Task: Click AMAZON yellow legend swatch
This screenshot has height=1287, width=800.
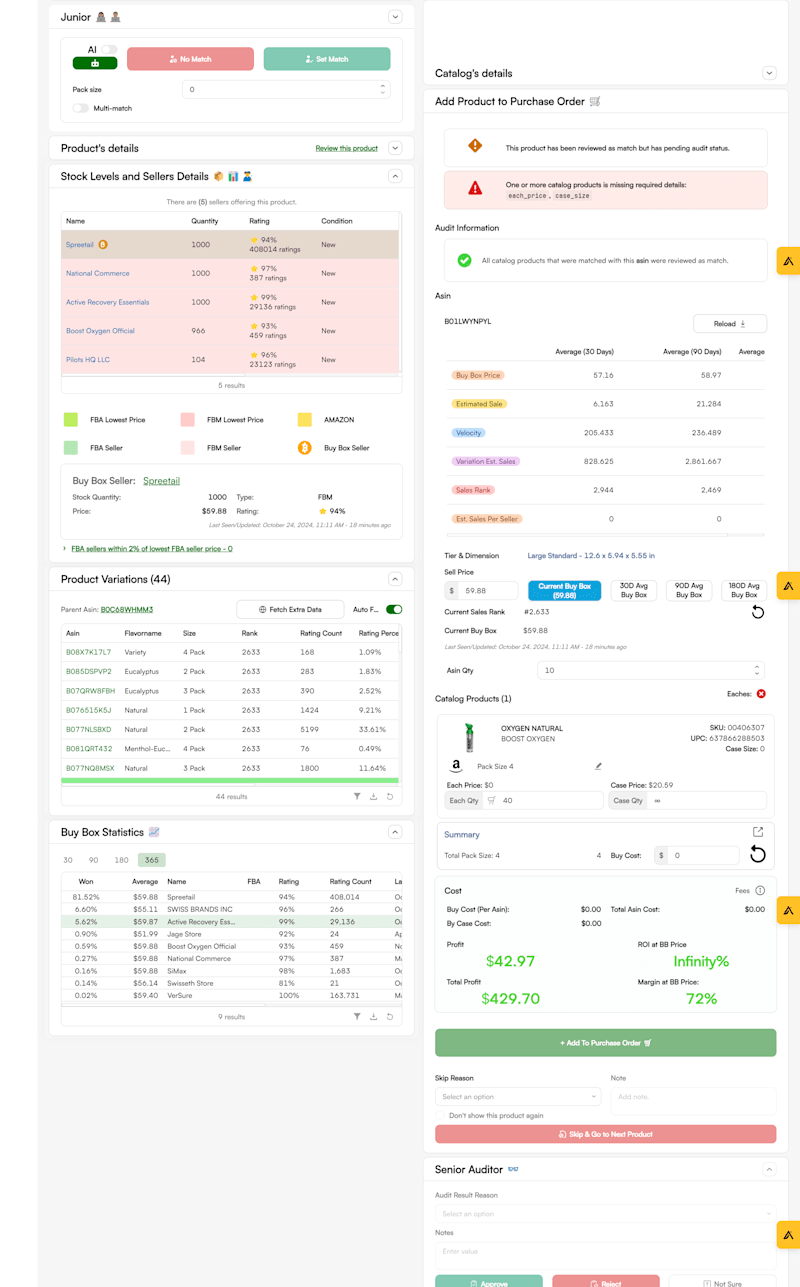Action: [304, 420]
